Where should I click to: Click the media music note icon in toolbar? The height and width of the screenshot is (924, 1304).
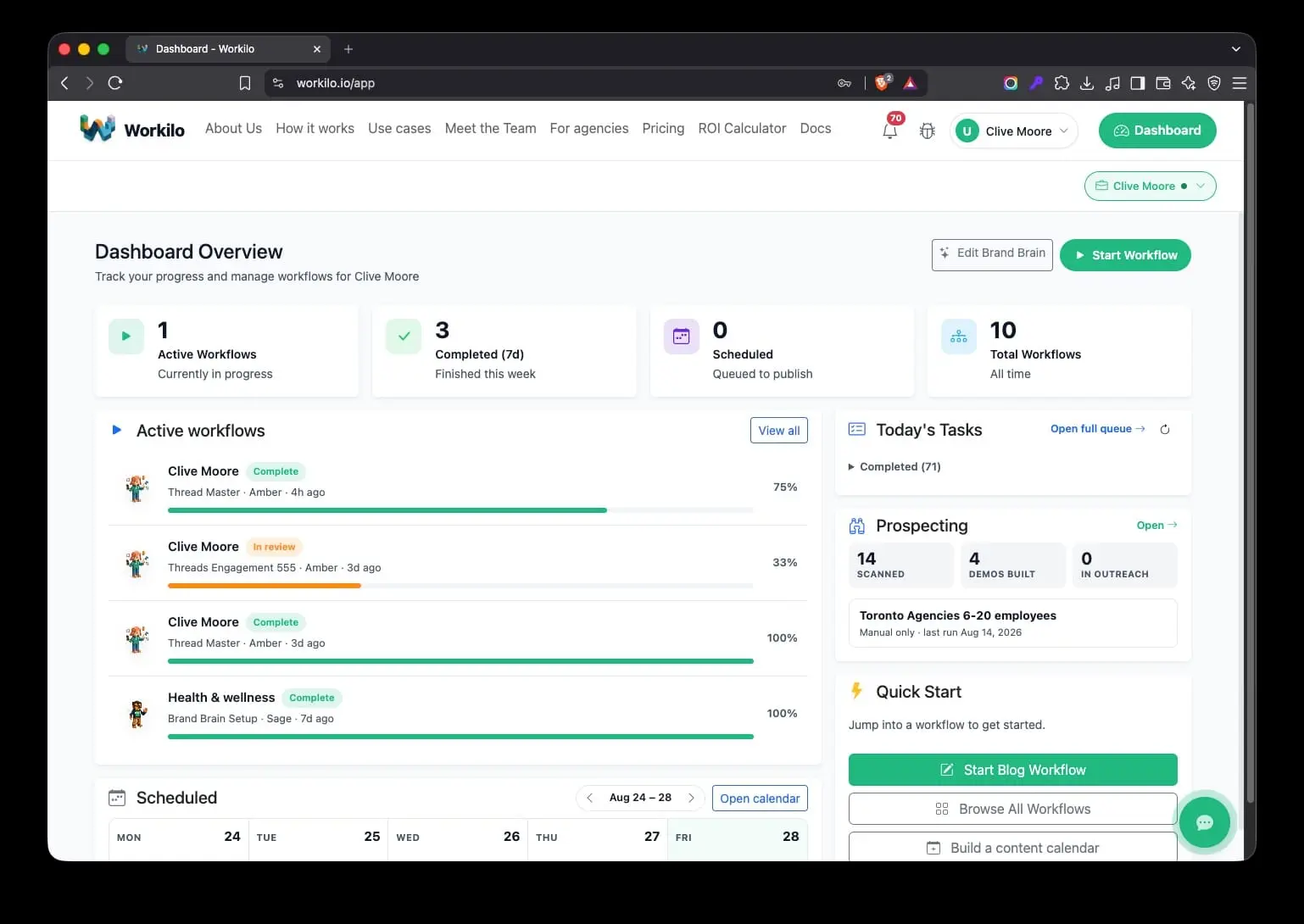[1112, 83]
